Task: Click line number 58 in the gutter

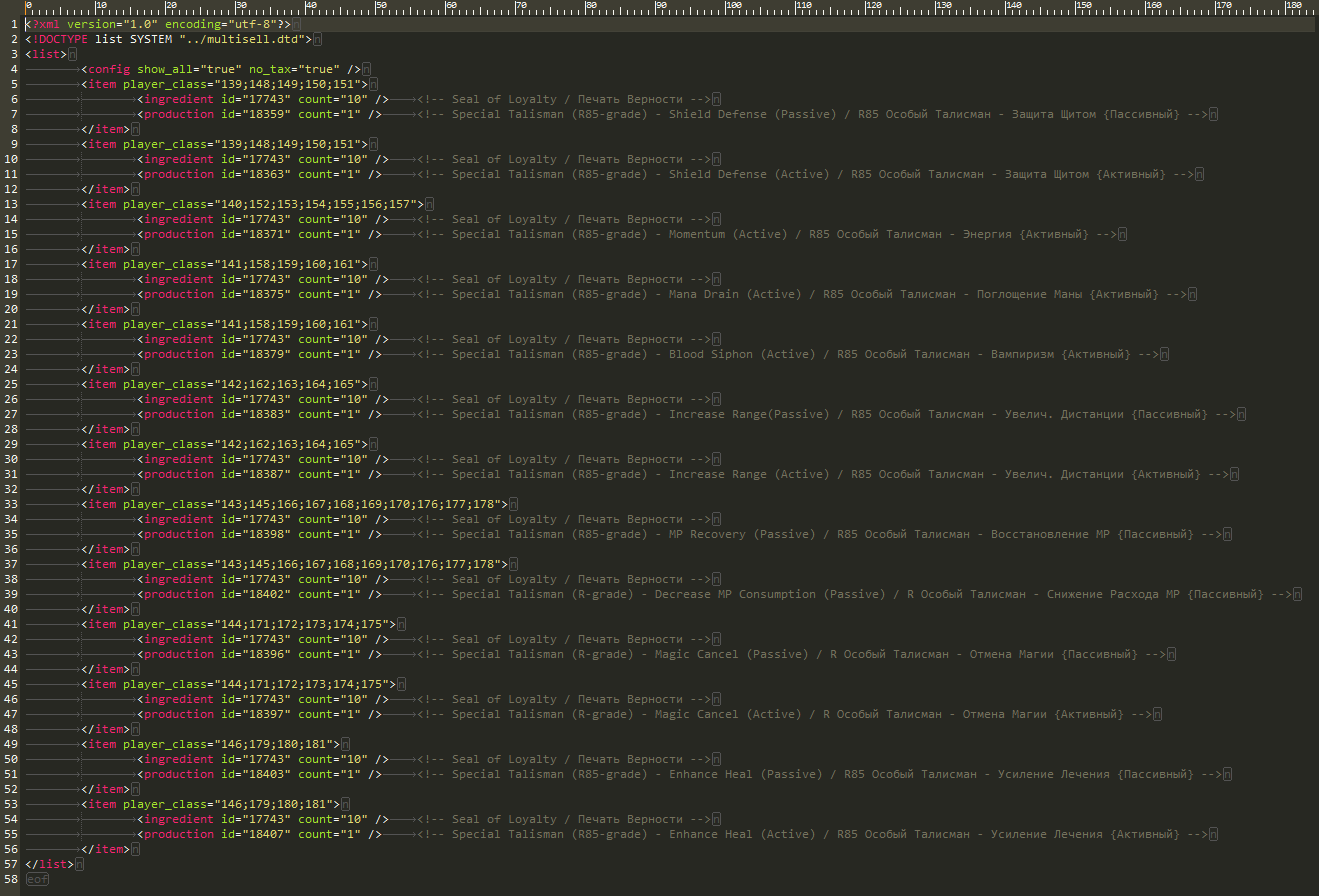Action: click(x=11, y=879)
